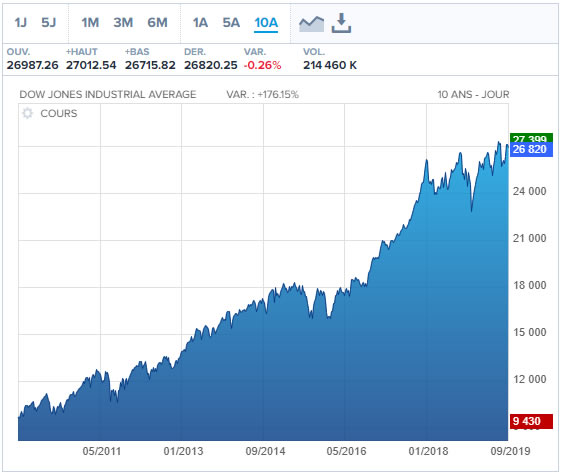
Task: Click the VOL. header label
Action: click(314, 52)
